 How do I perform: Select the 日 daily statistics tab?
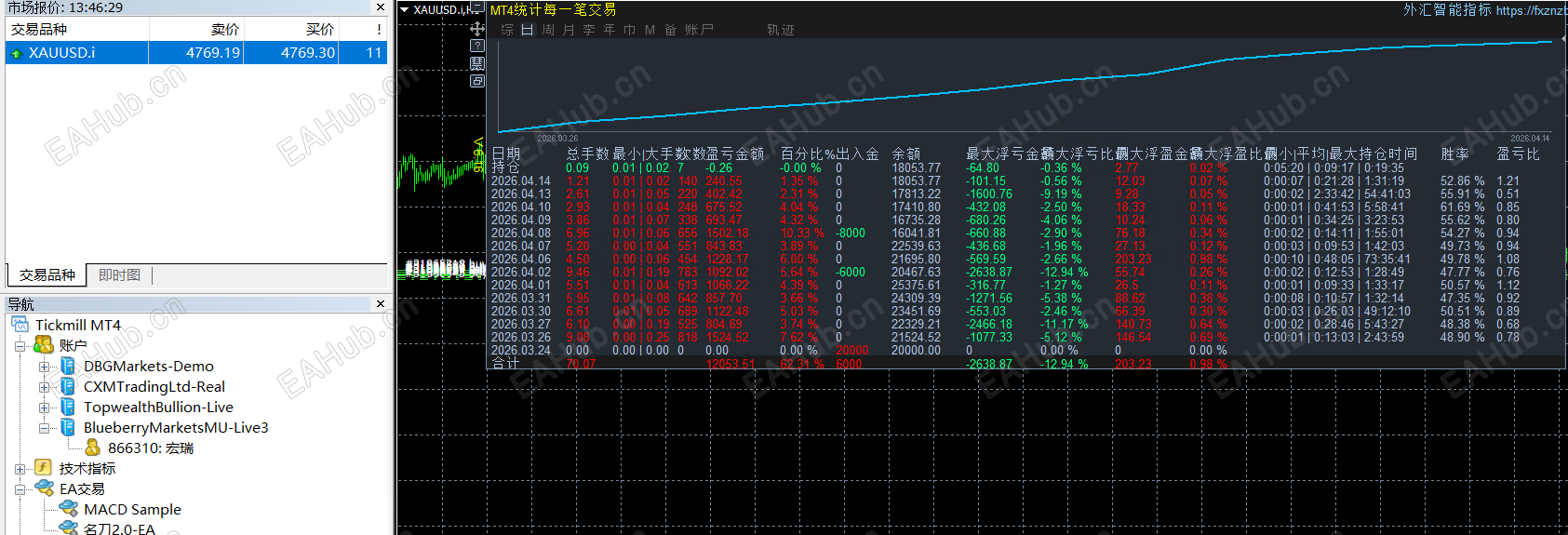point(527,30)
